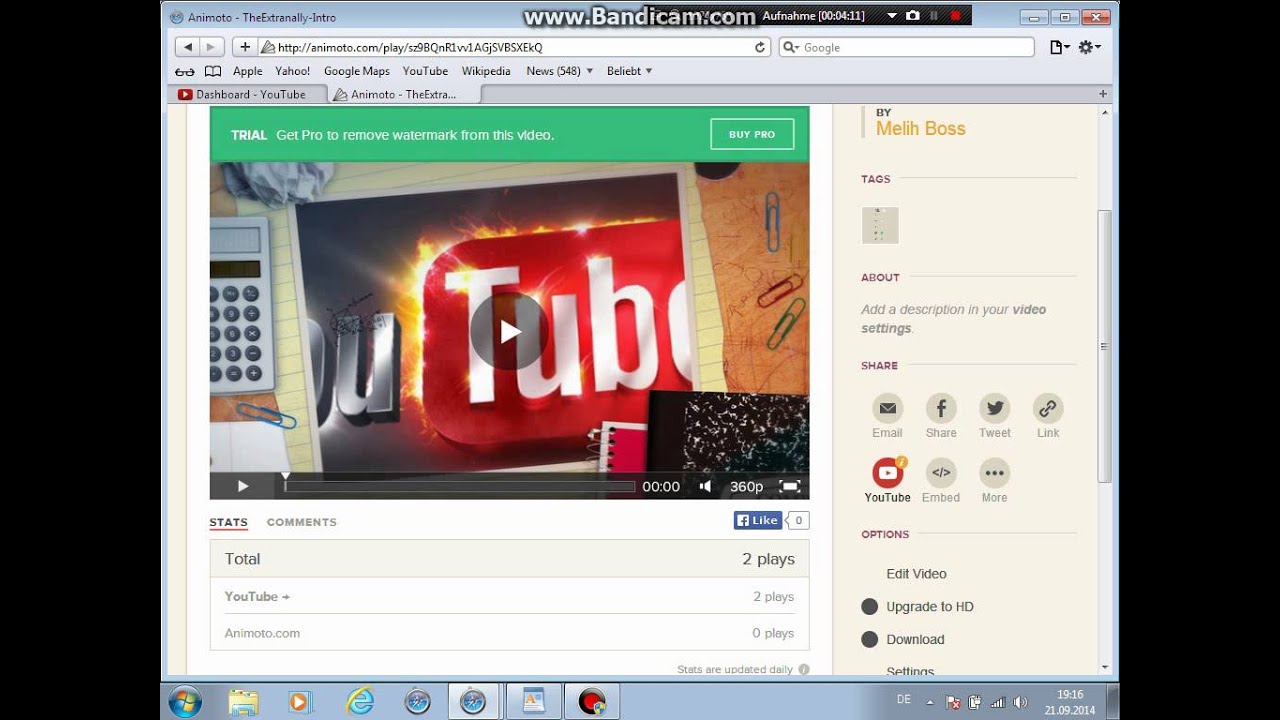This screenshot has height=720, width=1280.
Task: Click the YouTube plays source row
Action: [x=509, y=596]
